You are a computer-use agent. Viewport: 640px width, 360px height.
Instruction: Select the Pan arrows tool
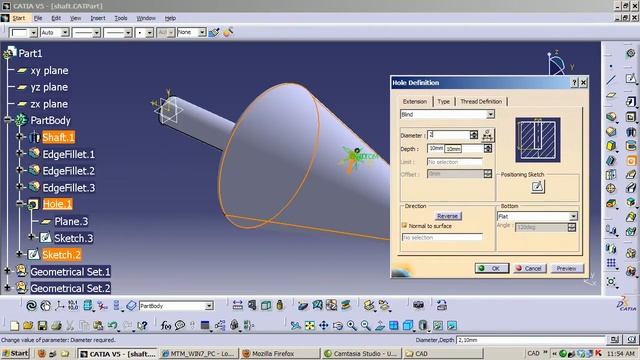324,325
